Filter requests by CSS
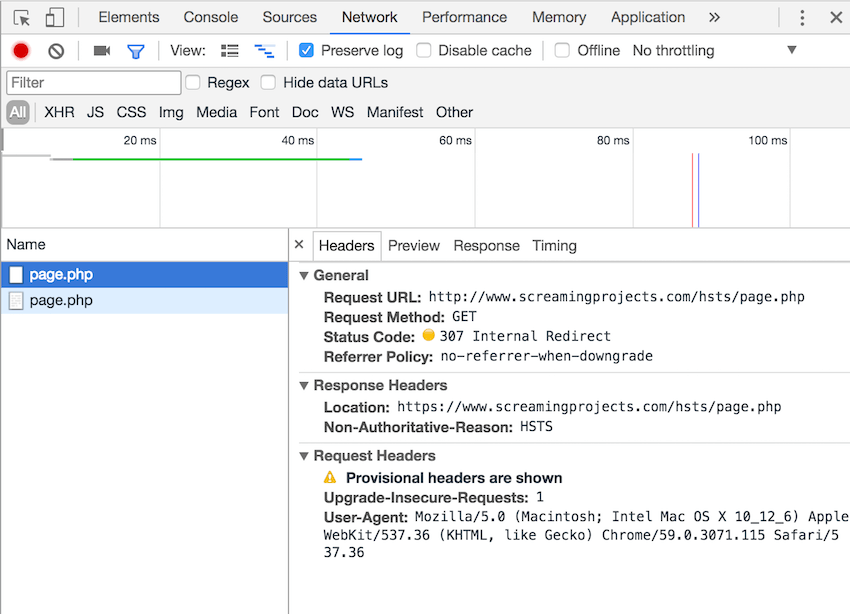The image size is (850, 614). 131,112
